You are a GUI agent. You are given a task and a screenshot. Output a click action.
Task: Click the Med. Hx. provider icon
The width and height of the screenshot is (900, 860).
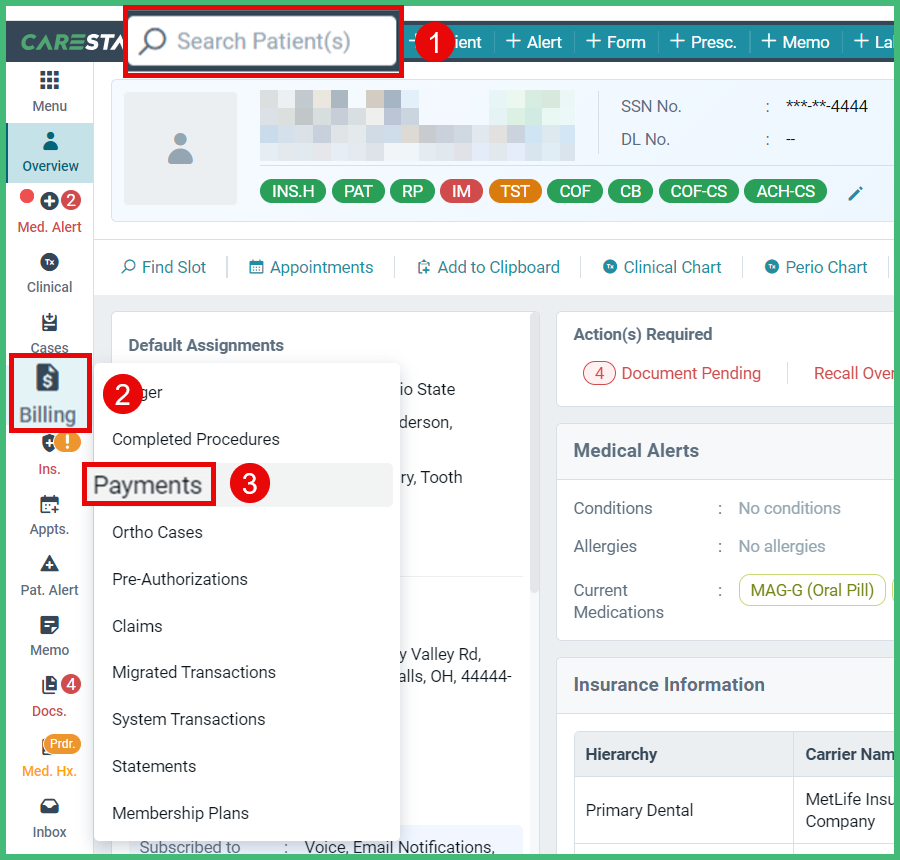point(49,755)
